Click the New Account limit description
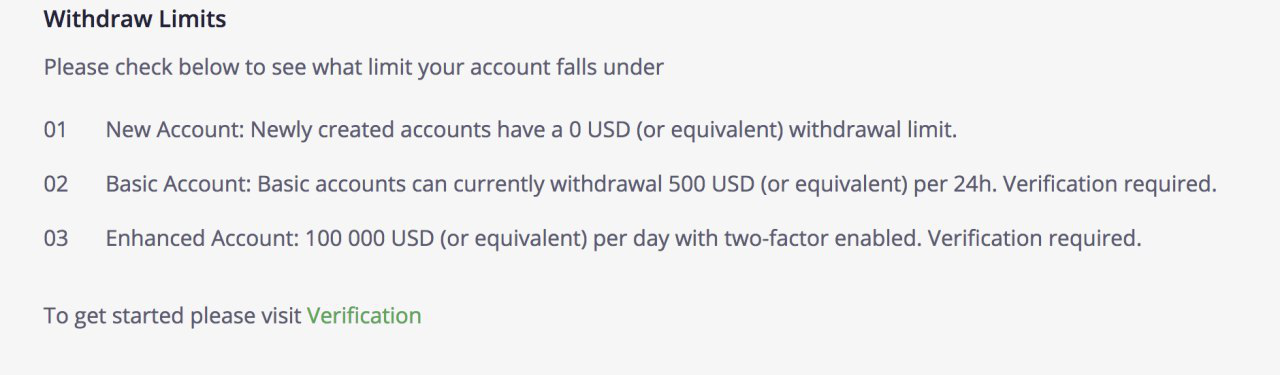This screenshot has height=375, width=1280. point(531,130)
